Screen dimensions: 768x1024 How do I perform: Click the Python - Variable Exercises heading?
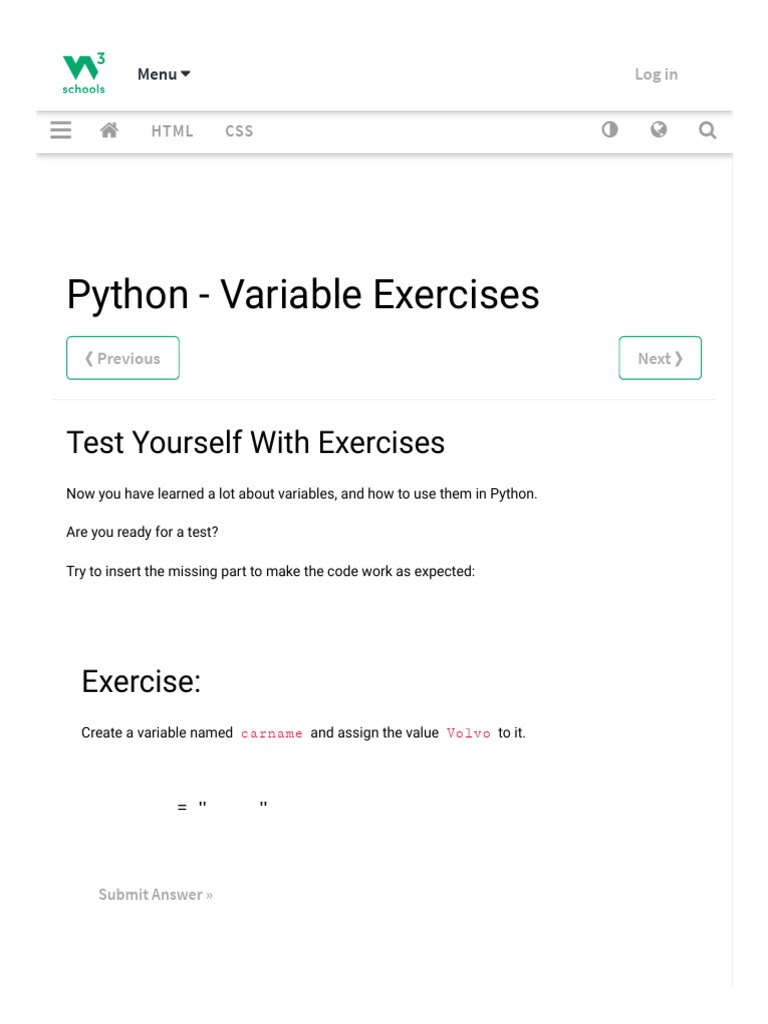click(x=303, y=295)
